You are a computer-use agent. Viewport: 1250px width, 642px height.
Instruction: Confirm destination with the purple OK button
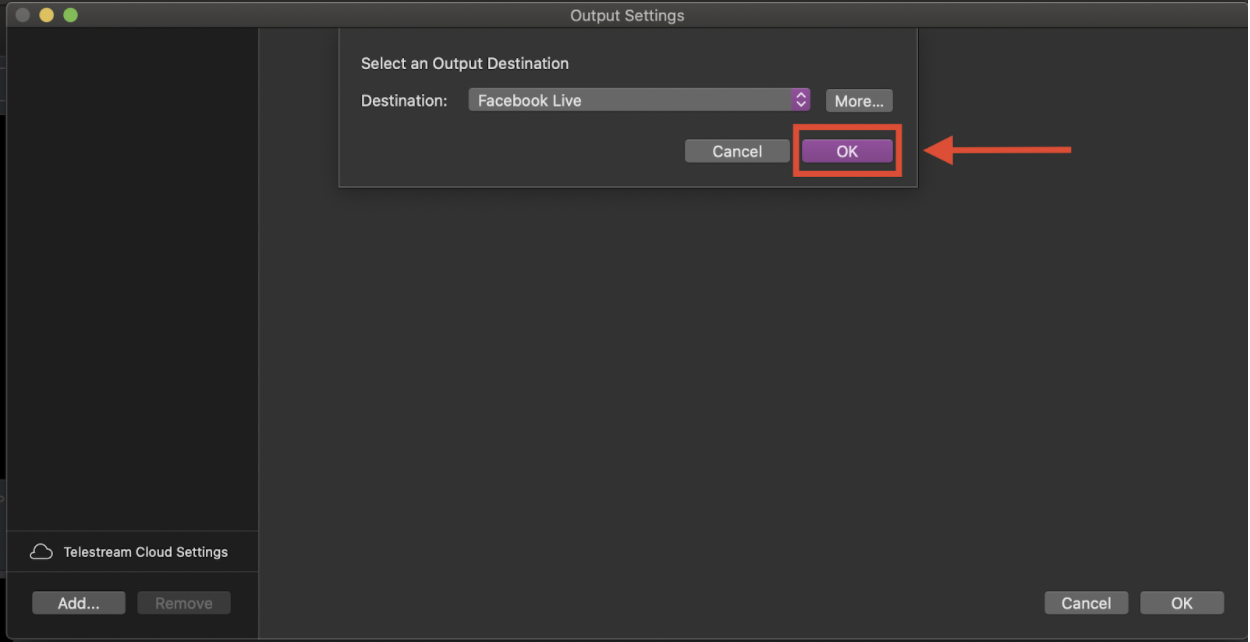click(x=847, y=151)
